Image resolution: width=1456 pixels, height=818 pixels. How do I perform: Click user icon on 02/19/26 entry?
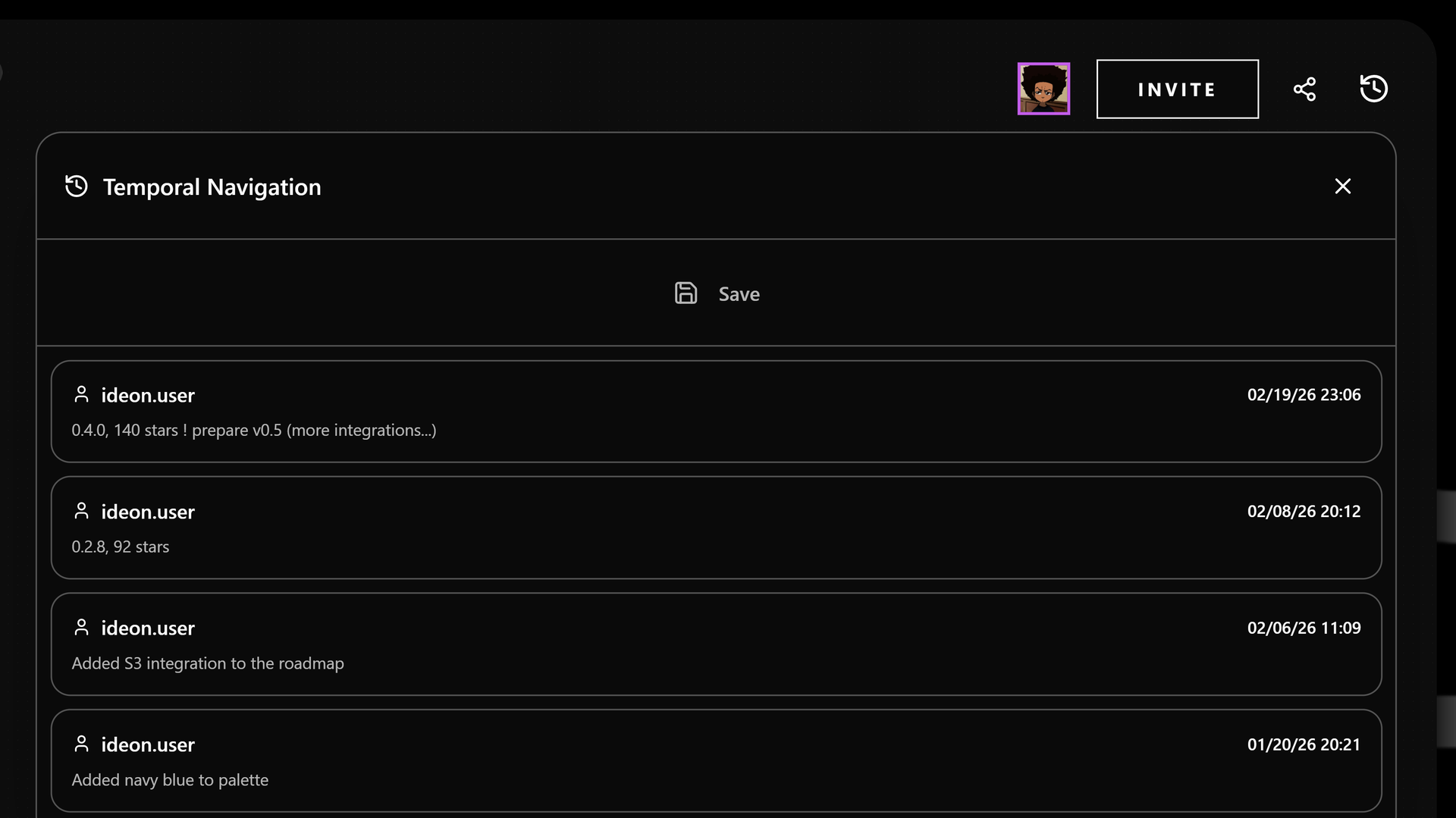click(81, 394)
